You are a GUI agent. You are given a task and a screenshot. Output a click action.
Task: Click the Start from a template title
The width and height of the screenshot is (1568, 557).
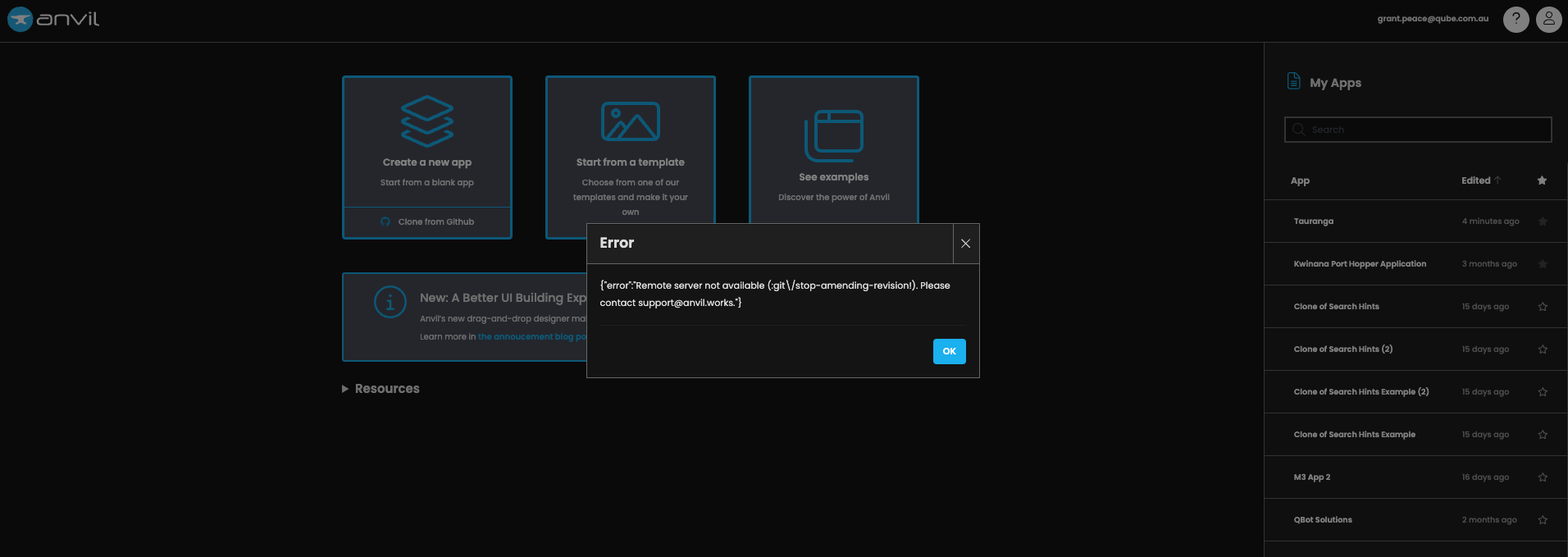pyautogui.click(x=630, y=162)
